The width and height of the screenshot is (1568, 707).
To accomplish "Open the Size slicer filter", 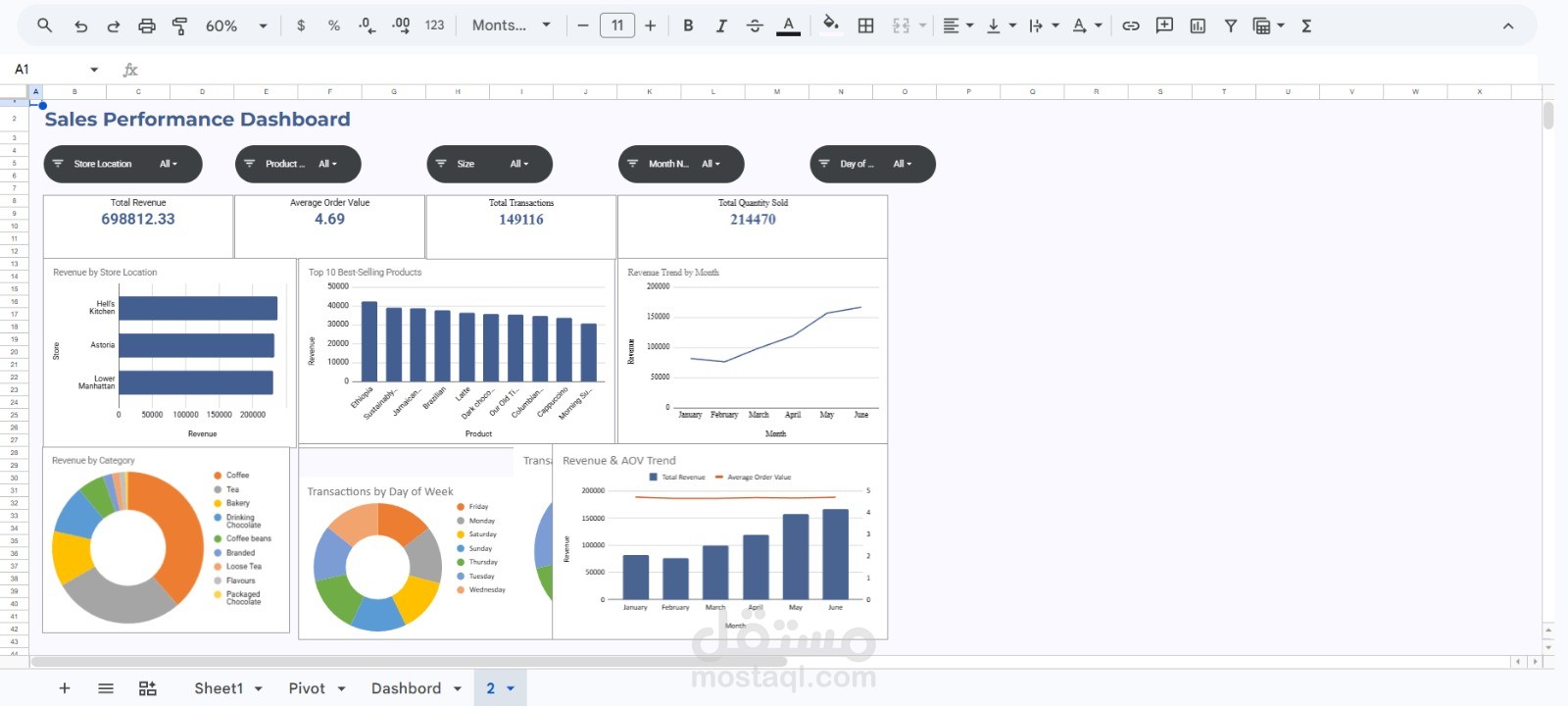I will click(x=489, y=164).
